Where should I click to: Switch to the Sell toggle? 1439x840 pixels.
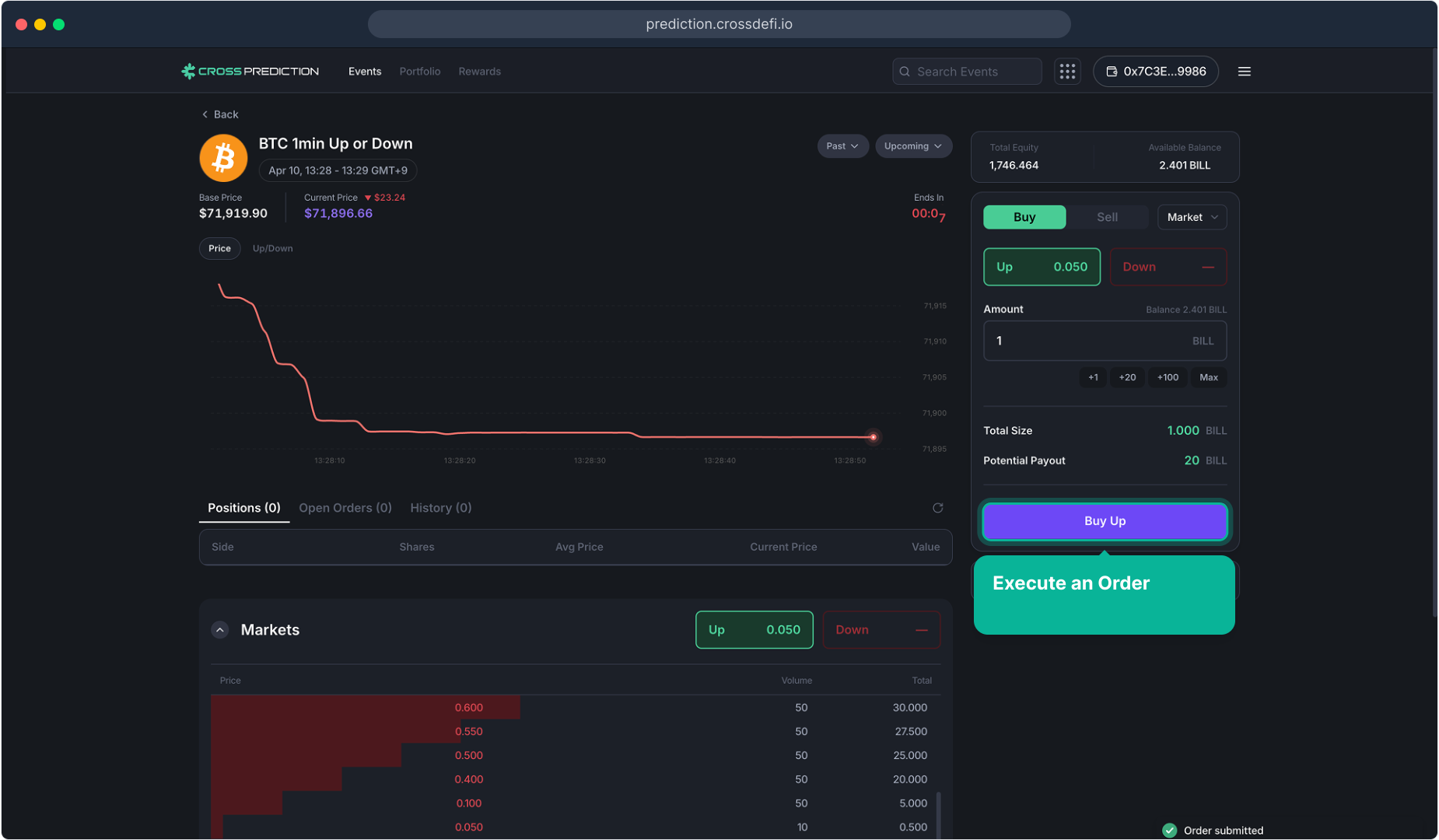[1107, 217]
